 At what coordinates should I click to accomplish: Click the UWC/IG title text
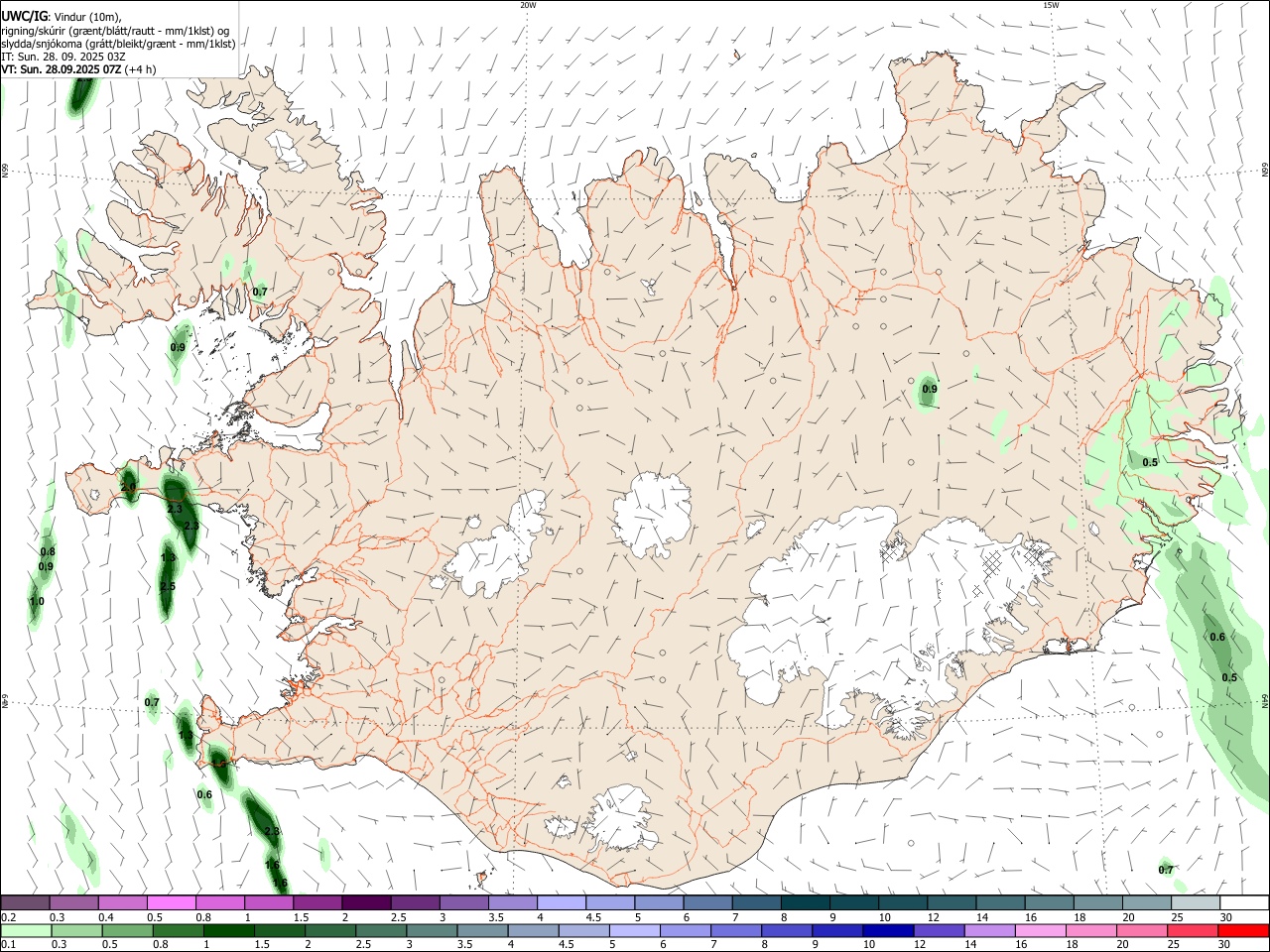[x=24, y=17]
